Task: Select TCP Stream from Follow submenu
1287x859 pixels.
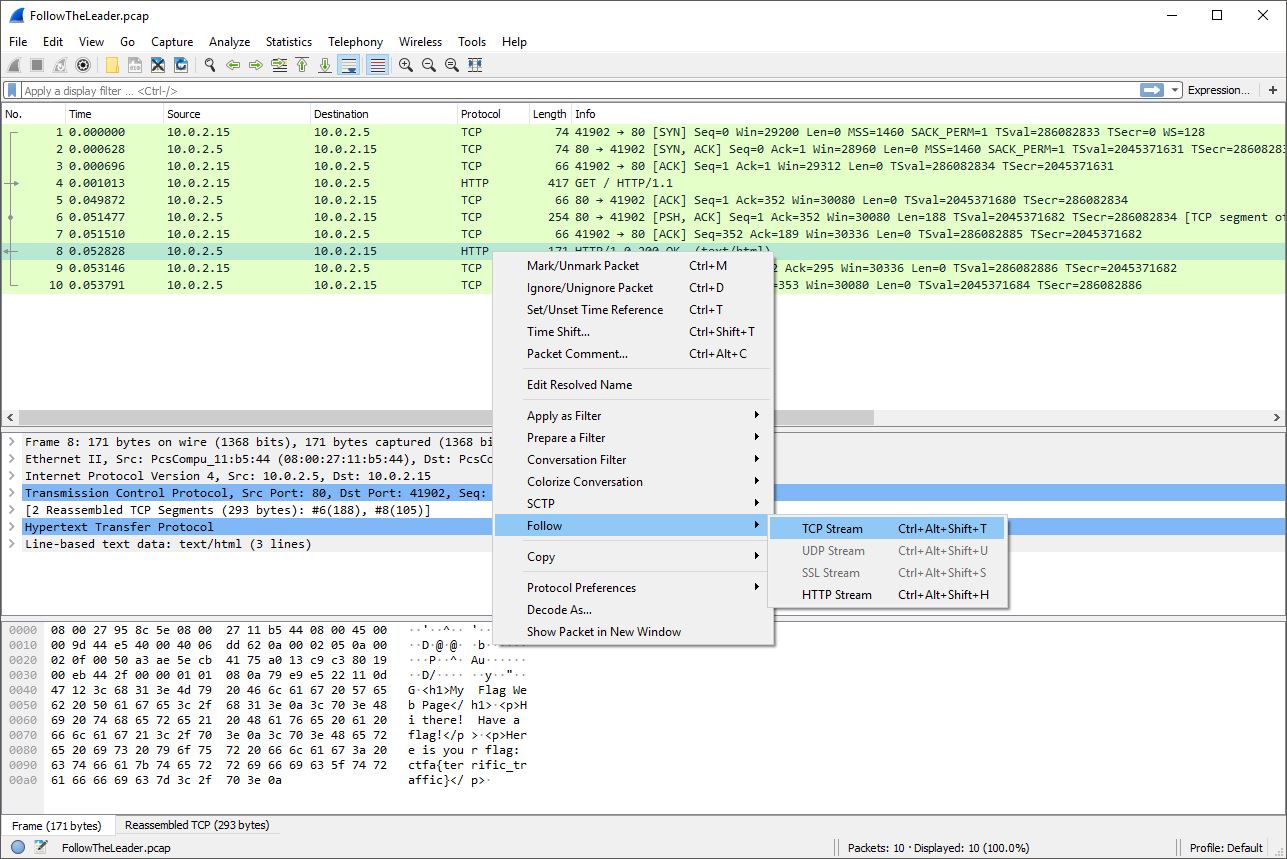Action: click(x=832, y=529)
